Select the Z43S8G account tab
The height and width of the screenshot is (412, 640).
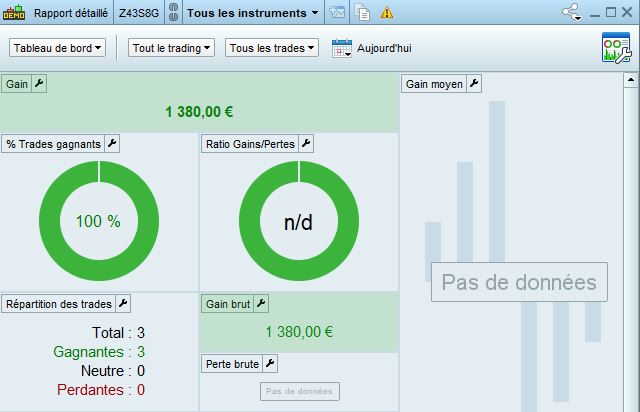click(139, 13)
